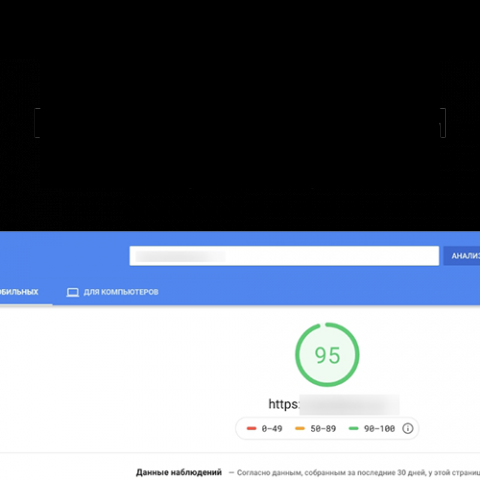480x480 pixels.
Task: Click the 90-100 green legend range
Action: 372,429
